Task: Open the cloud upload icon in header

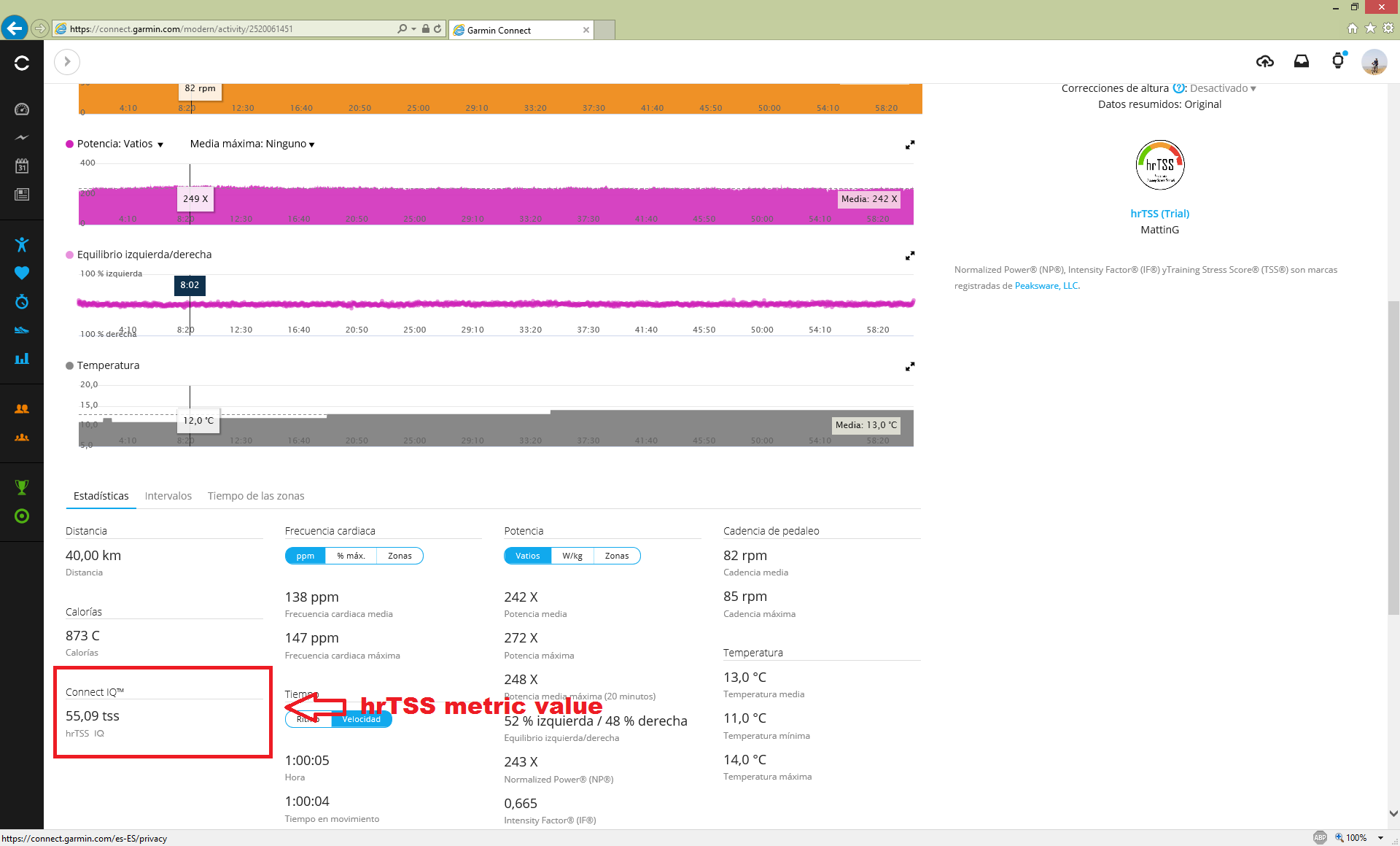Action: pyautogui.click(x=1265, y=61)
